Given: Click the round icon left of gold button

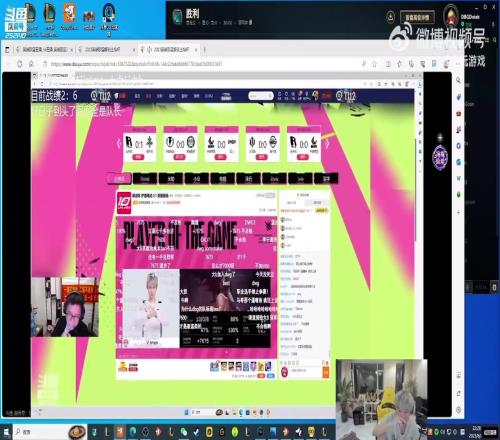Looking at the screenshot, I should tap(390, 17).
